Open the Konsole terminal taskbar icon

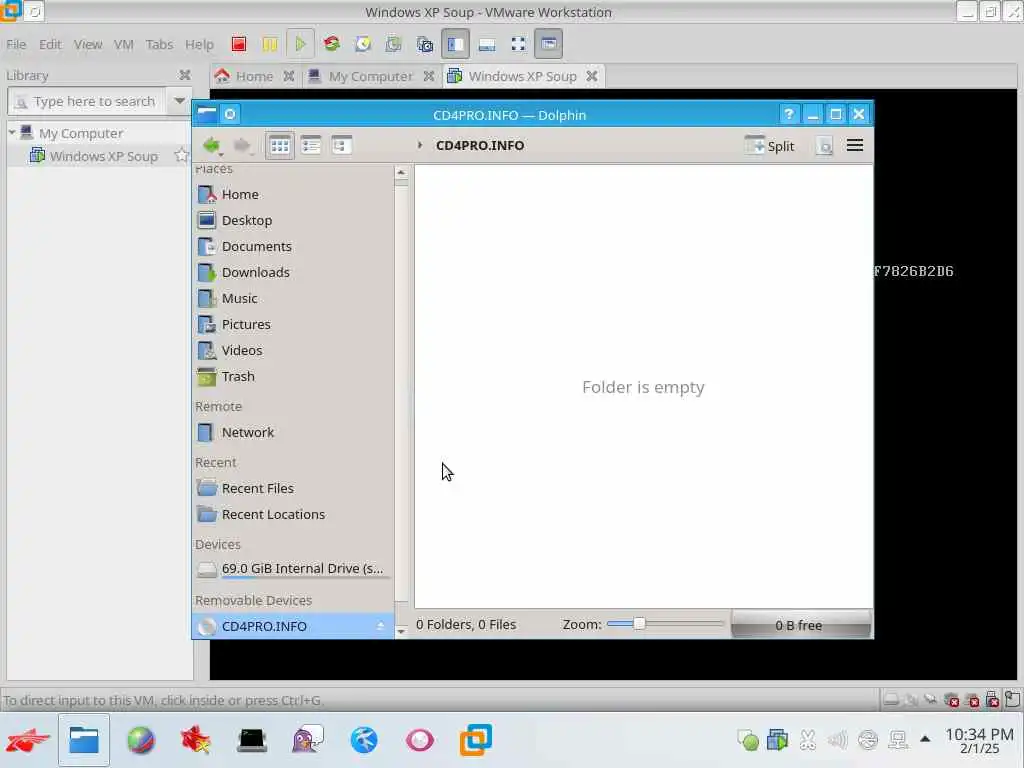pyautogui.click(x=251, y=740)
